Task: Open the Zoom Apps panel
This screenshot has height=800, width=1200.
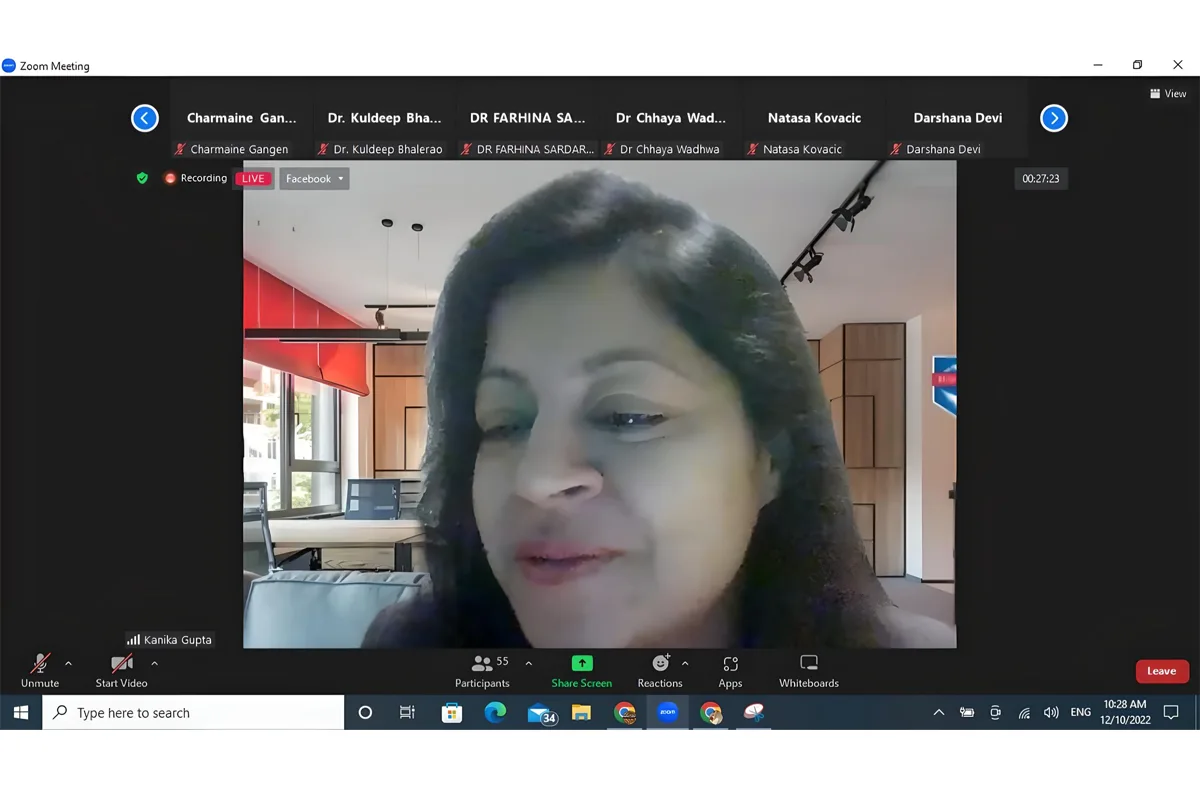Action: coord(730,670)
